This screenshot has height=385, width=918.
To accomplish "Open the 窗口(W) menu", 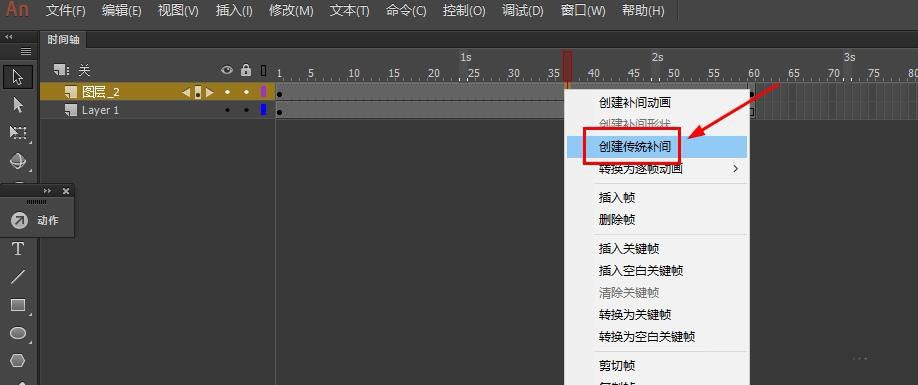I will 583,11.
